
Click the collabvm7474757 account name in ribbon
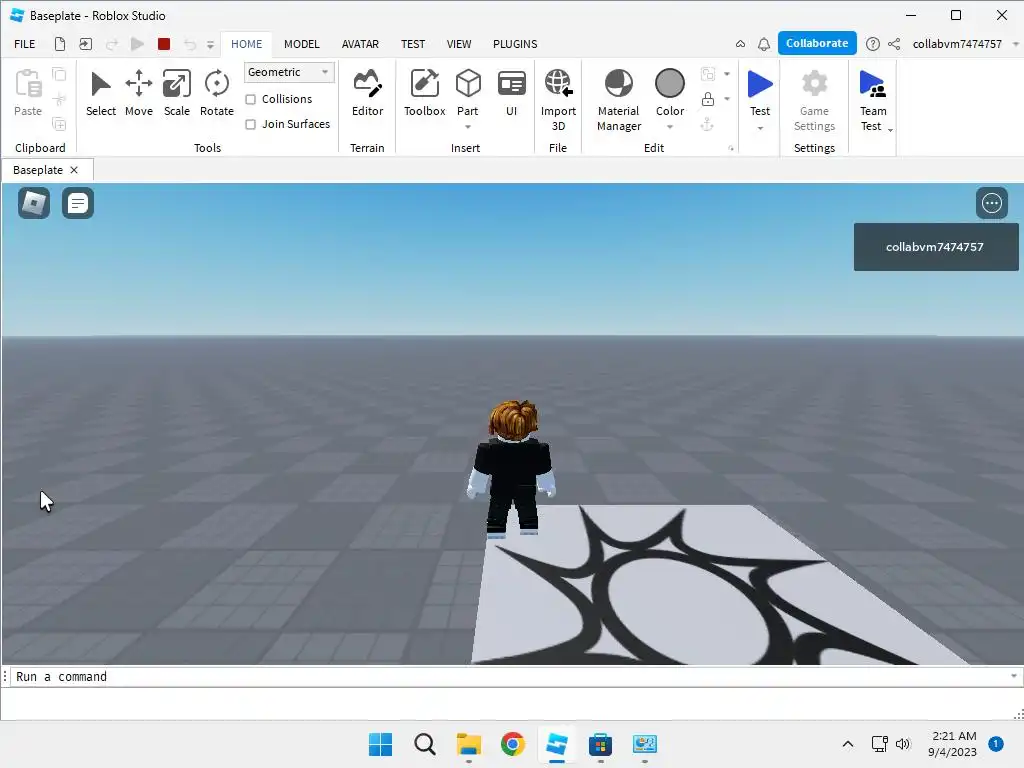[x=957, y=44]
